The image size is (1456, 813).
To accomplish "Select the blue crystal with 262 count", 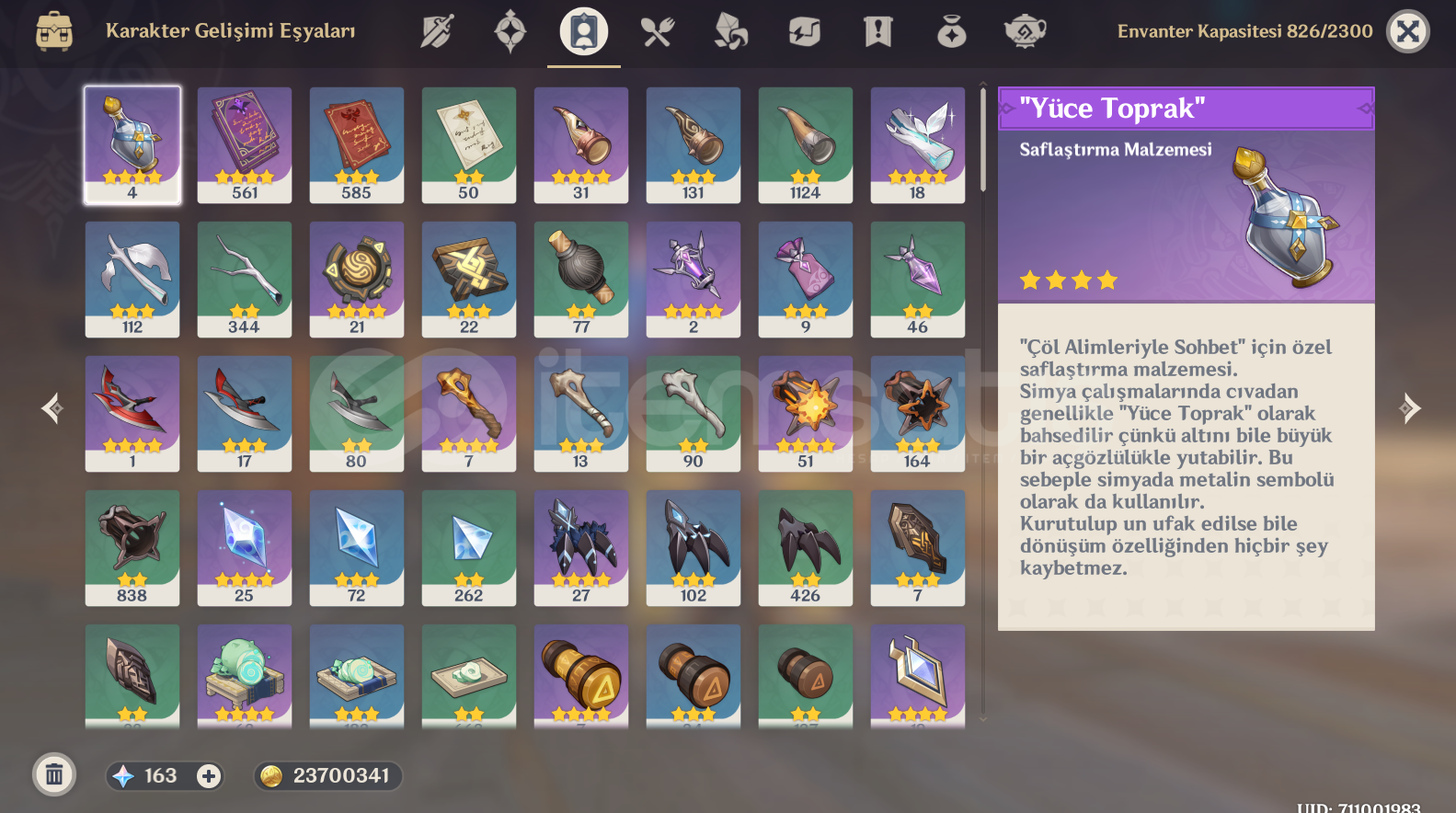I will 469,548.
